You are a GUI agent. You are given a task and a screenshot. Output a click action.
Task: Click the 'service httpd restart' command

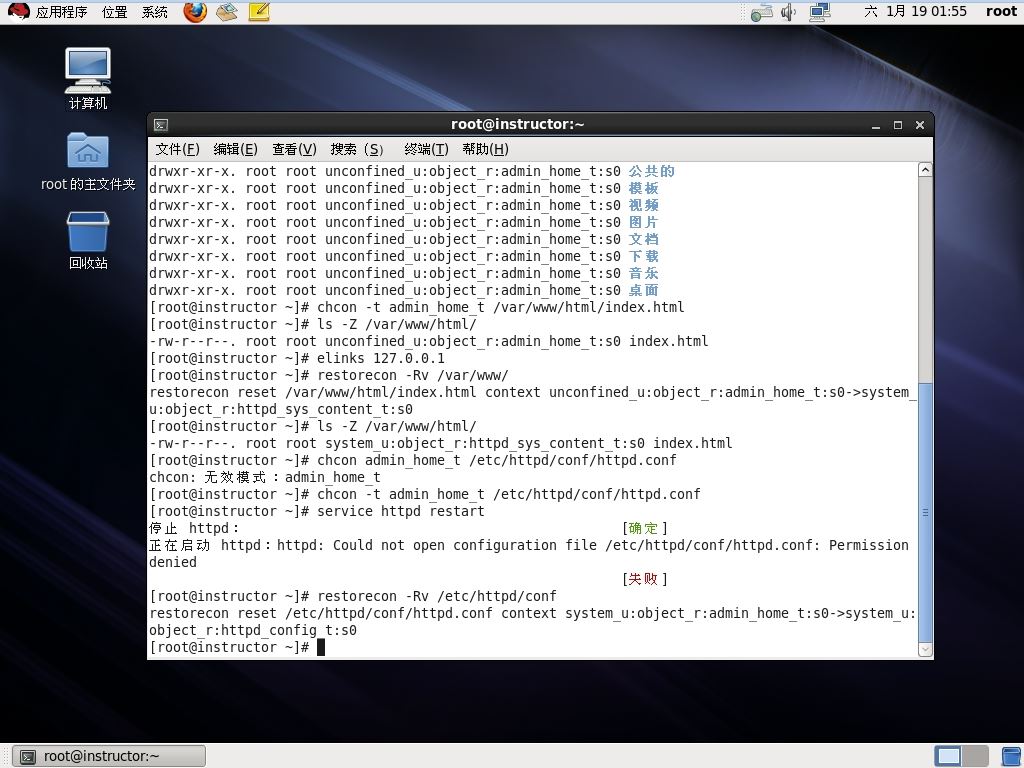401,511
